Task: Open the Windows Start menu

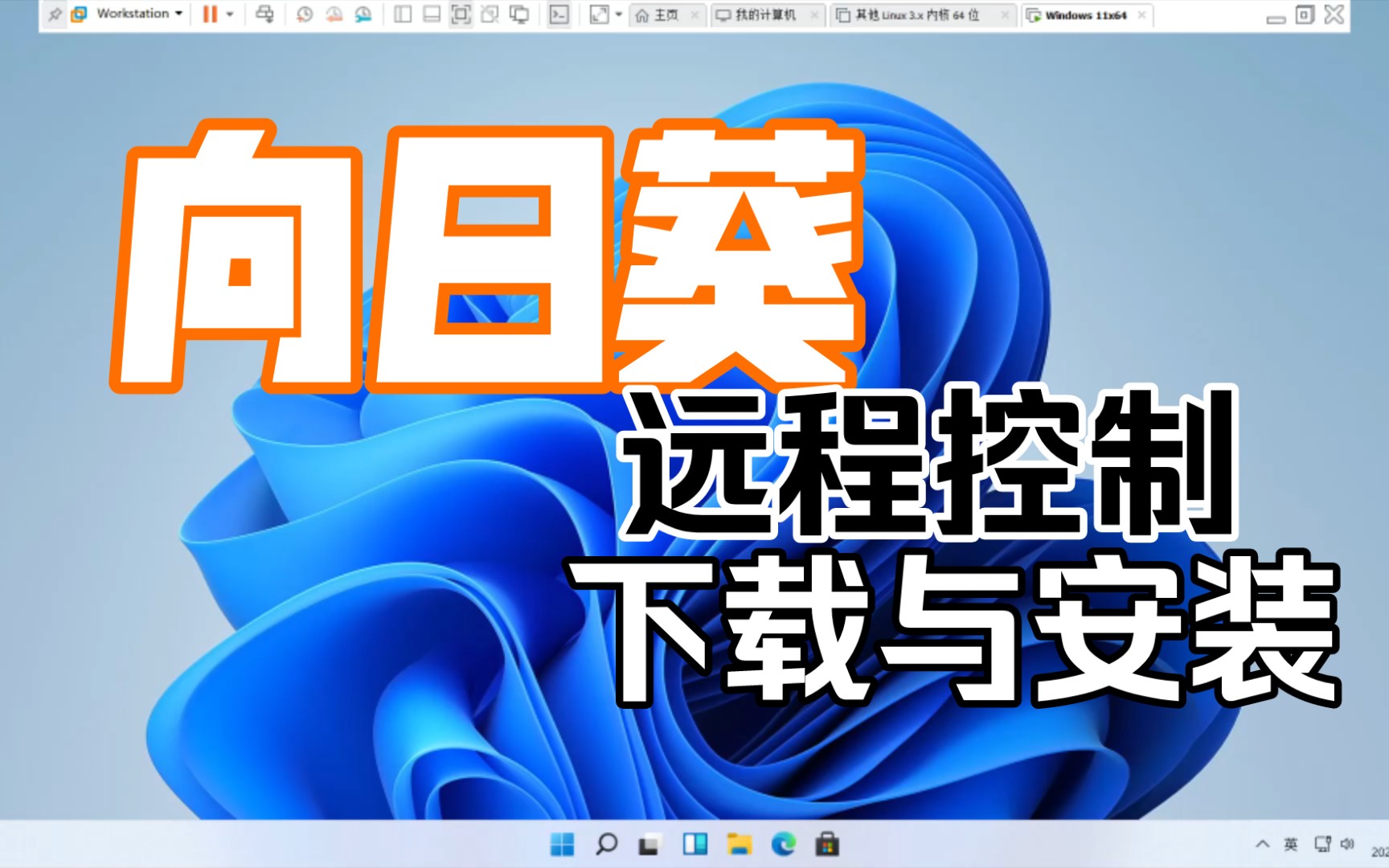Action: [x=563, y=845]
